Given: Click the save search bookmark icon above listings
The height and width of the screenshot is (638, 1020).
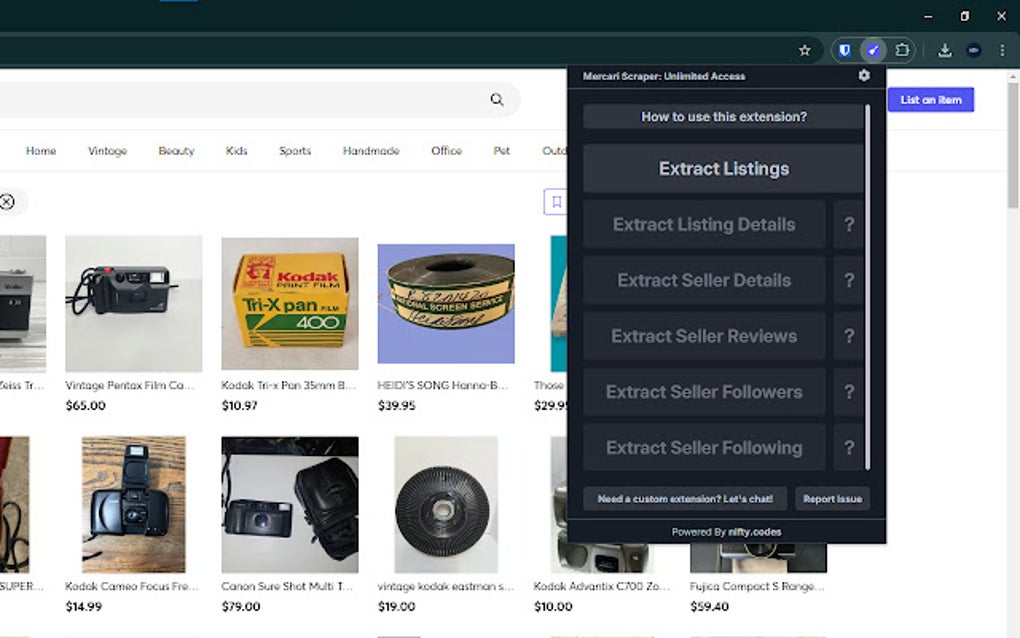Looking at the screenshot, I should pyautogui.click(x=557, y=202).
